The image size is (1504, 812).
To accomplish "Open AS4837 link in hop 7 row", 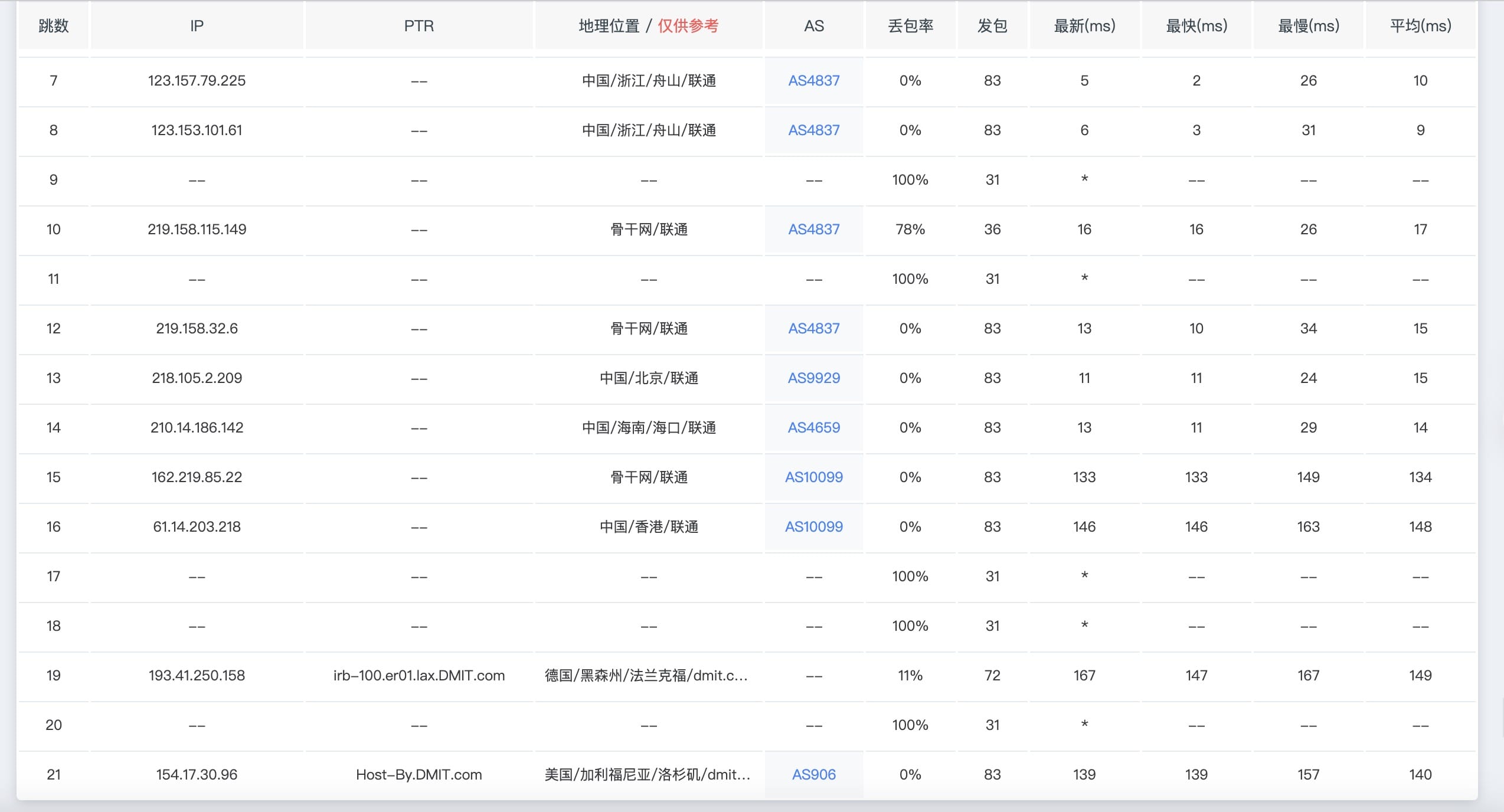I will [x=813, y=81].
